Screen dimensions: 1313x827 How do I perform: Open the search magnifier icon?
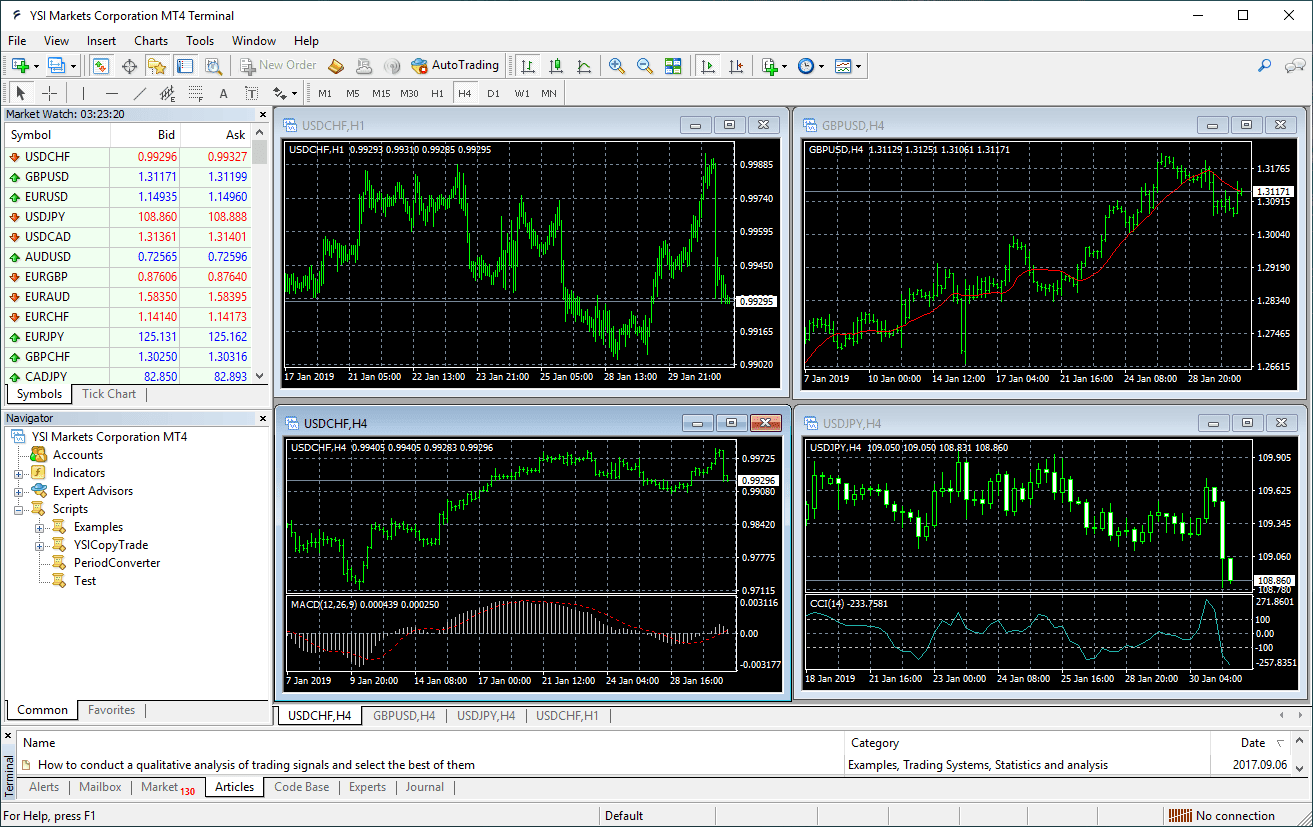coord(1265,66)
